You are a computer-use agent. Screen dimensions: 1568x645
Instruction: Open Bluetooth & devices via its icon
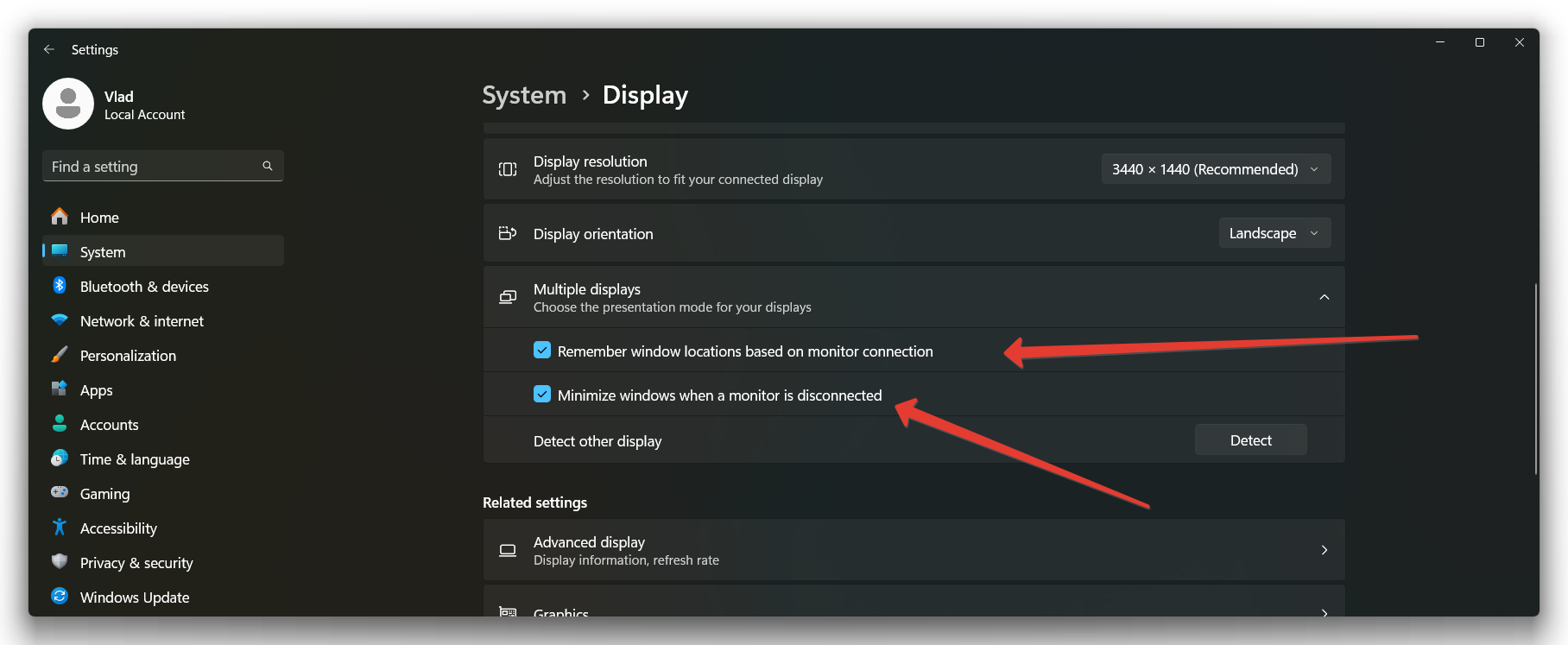coord(60,286)
